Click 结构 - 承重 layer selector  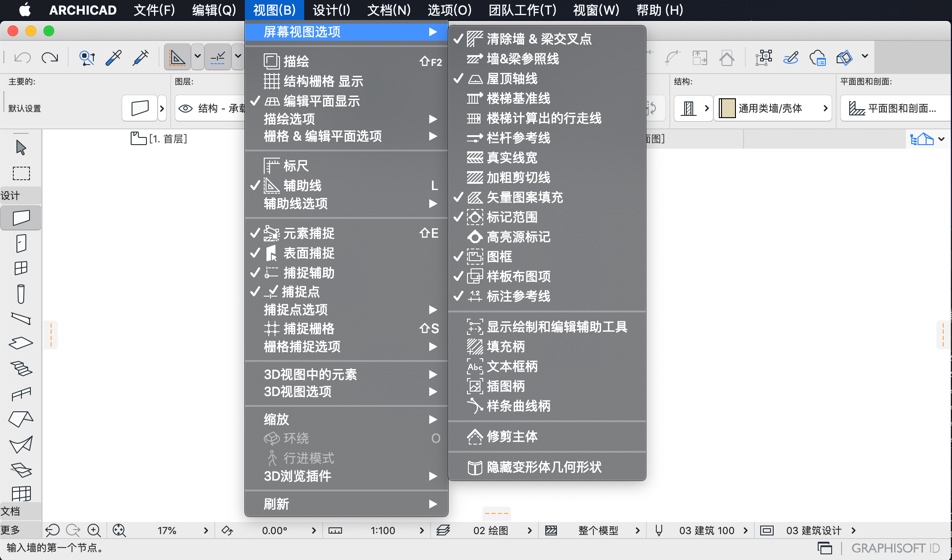(210, 109)
